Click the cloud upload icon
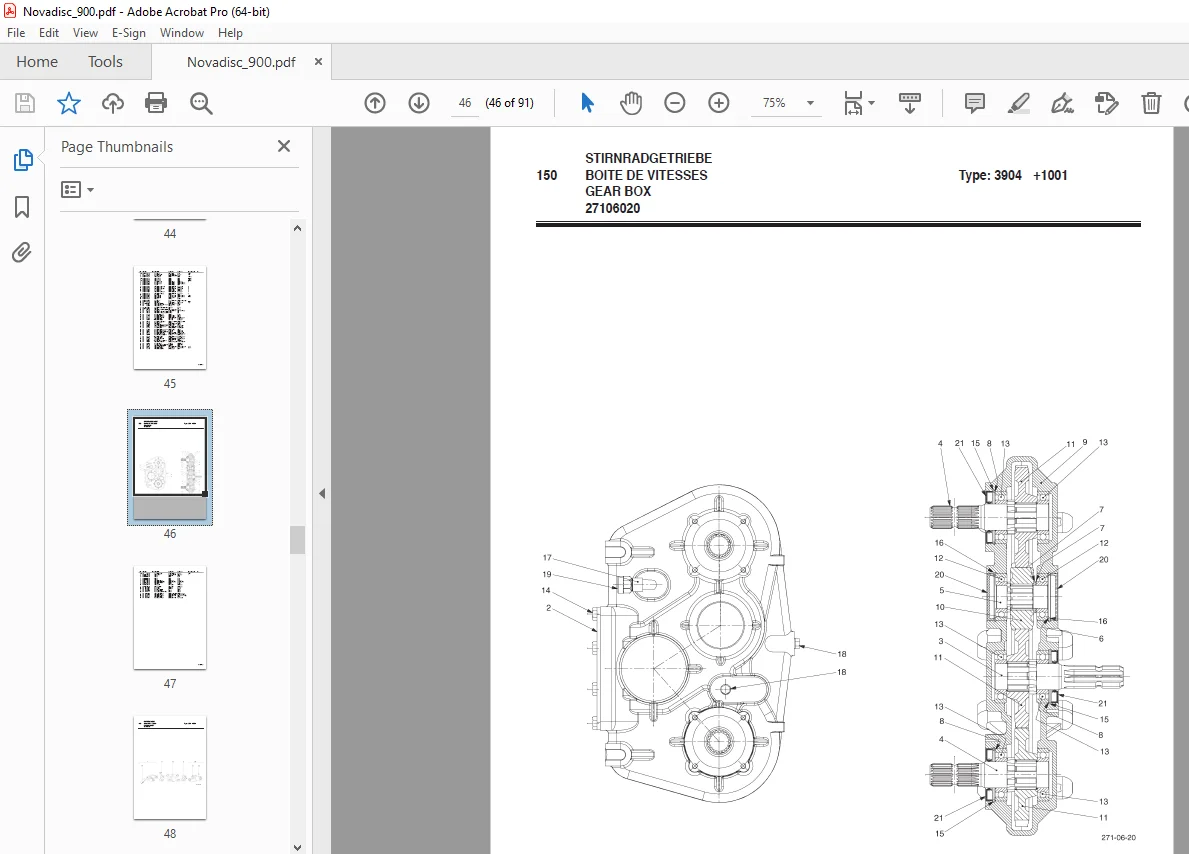Image resolution: width=1189 pixels, height=854 pixels. pyautogui.click(x=113, y=103)
